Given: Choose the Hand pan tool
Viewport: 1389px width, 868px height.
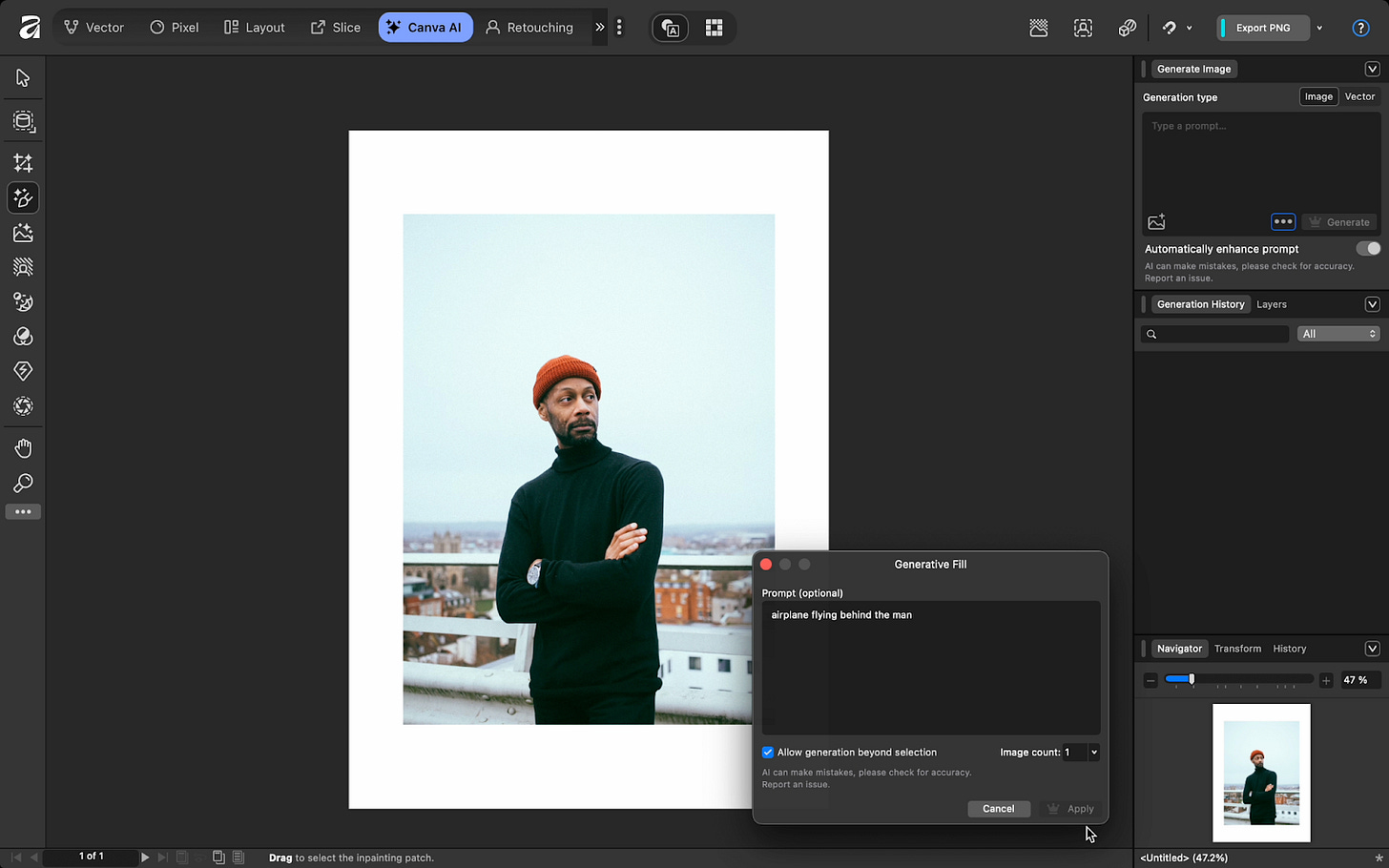Looking at the screenshot, I should [x=23, y=448].
